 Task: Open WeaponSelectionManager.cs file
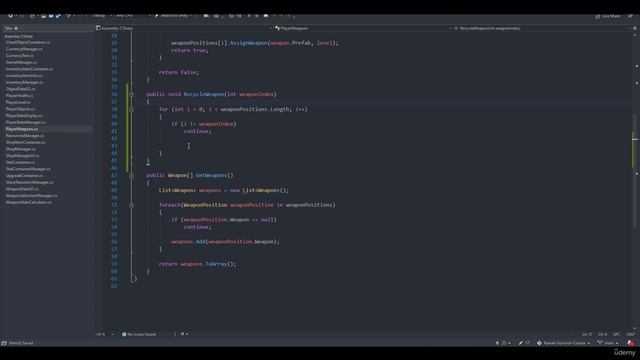[x=31, y=196]
